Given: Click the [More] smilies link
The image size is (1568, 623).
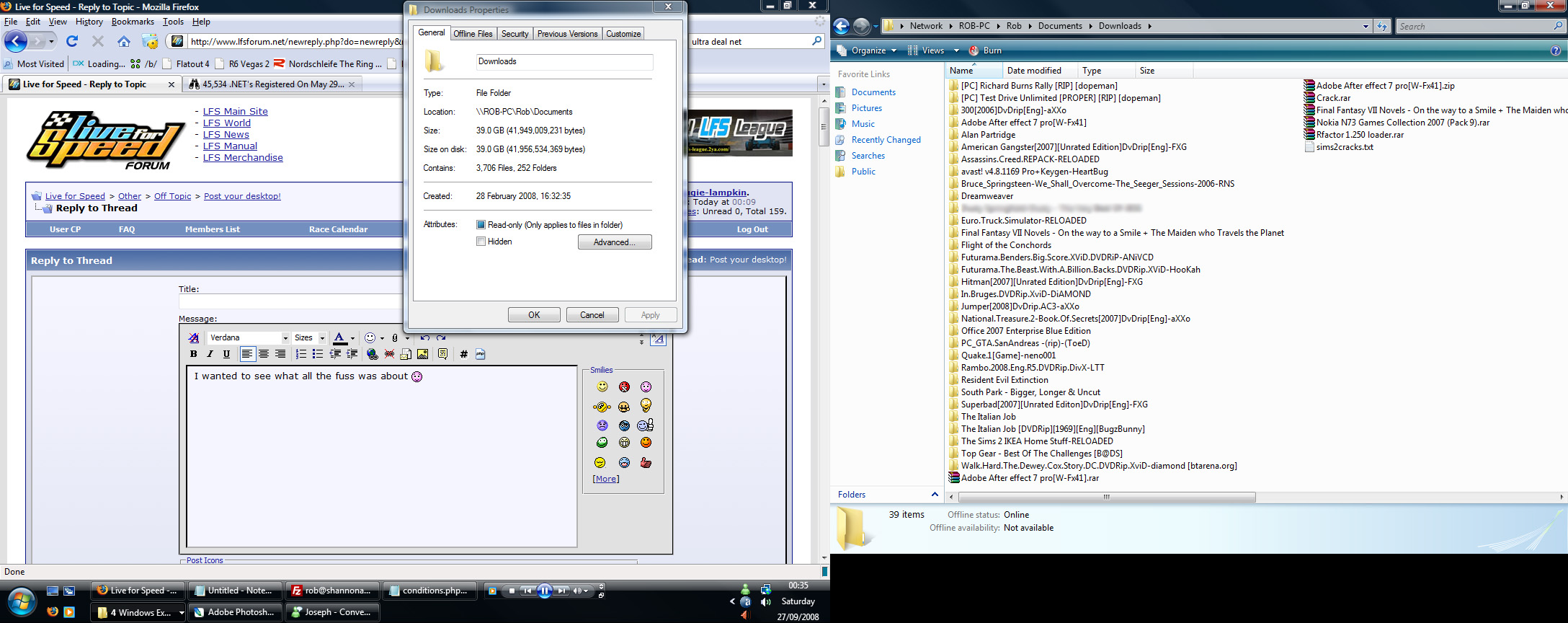Looking at the screenshot, I should tap(605, 479).
